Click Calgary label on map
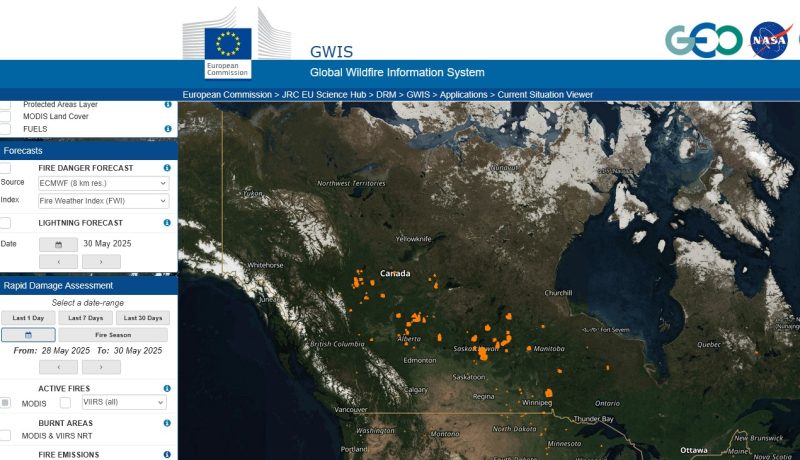This screenshot has height=460, width=800. point(416,390)
